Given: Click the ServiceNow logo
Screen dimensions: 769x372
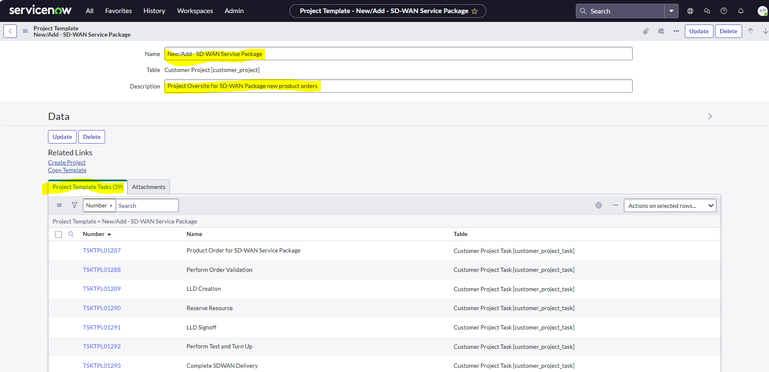Looking at the screenshot, I should pyautogui.click(x=40, y=10).
